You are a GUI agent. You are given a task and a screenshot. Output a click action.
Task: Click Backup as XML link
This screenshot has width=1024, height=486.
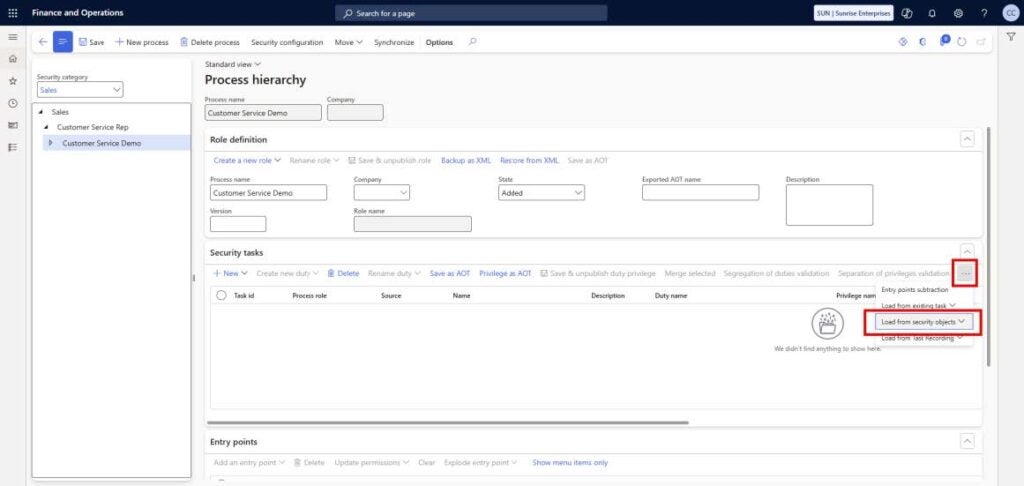466,160
